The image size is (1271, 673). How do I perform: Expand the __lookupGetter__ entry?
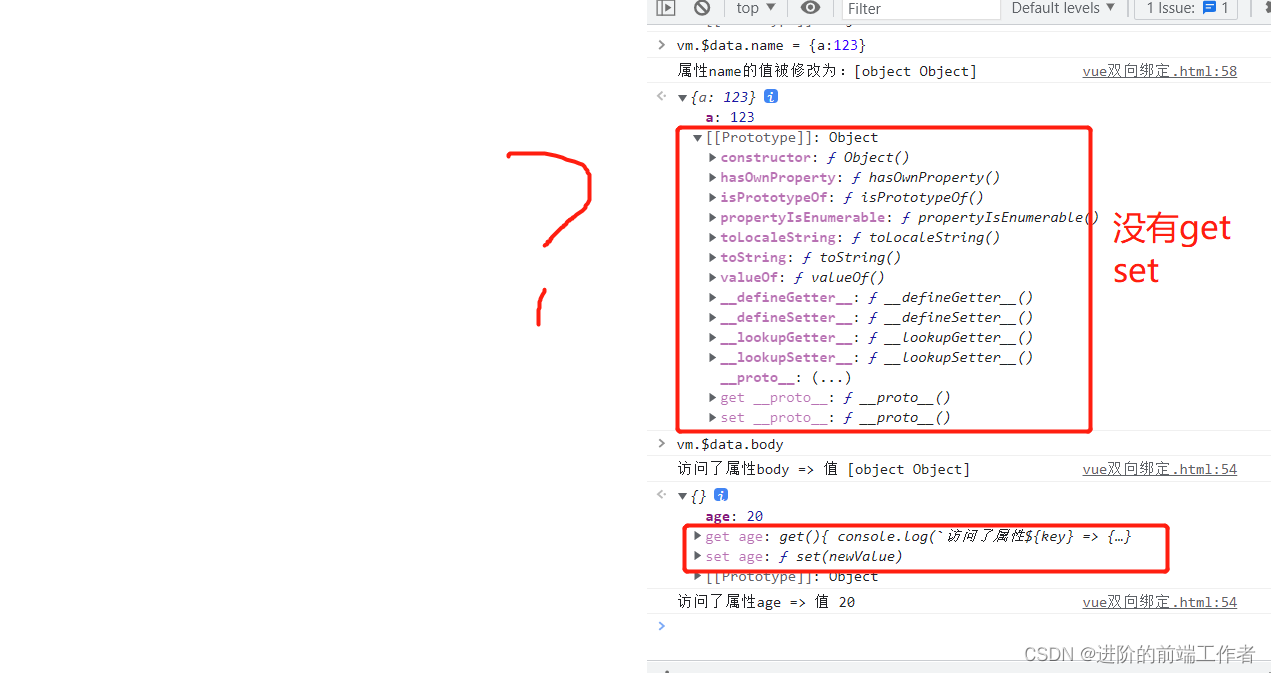712,338
